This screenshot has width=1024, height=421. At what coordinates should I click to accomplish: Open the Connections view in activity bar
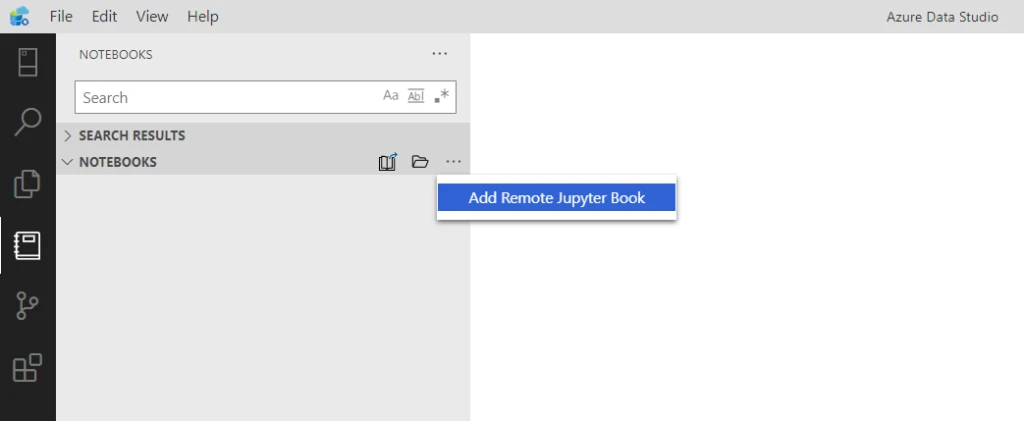[x=27, y=61]
